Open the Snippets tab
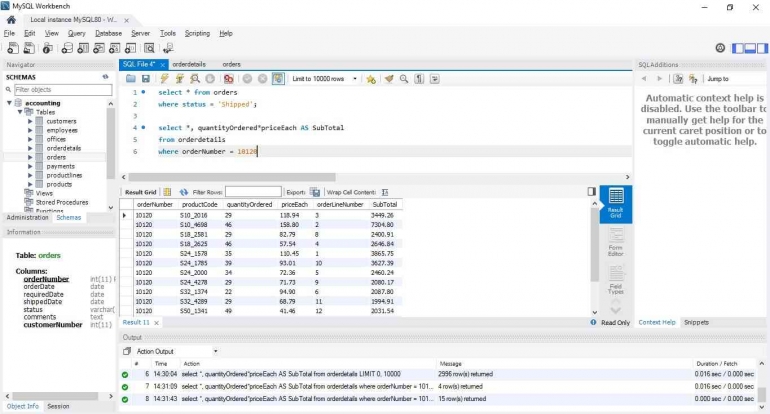Image resolution: width=770 pixels, height=414 pixels. pos(696,323)
